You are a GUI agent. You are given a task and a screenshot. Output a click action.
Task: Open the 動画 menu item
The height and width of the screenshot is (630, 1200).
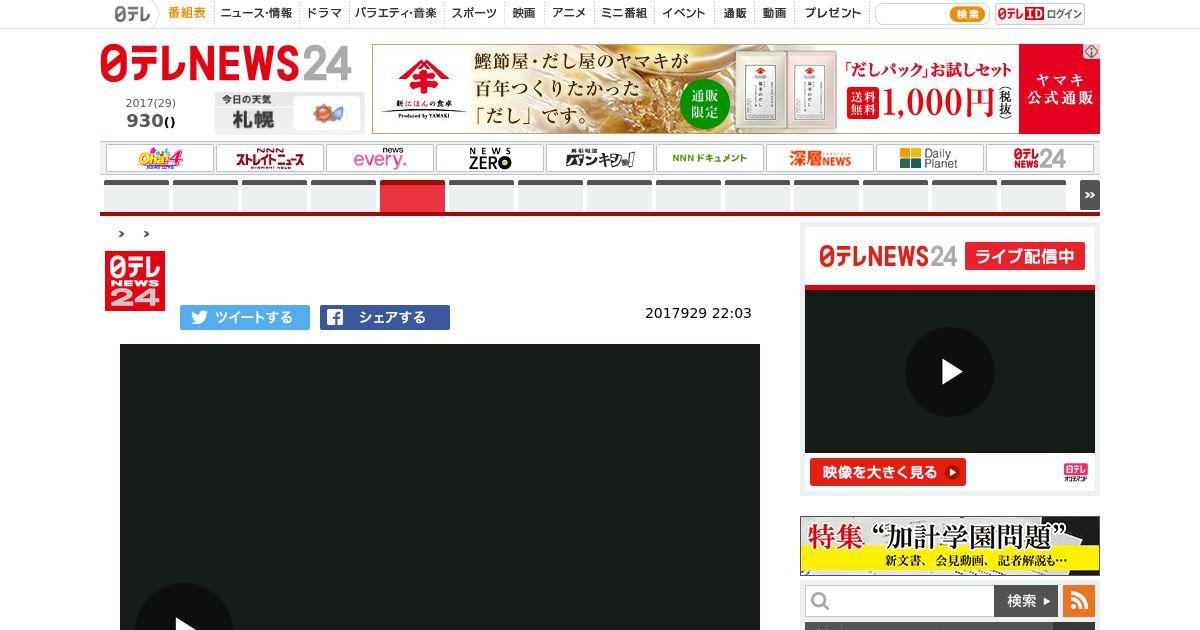click(774, 14)
